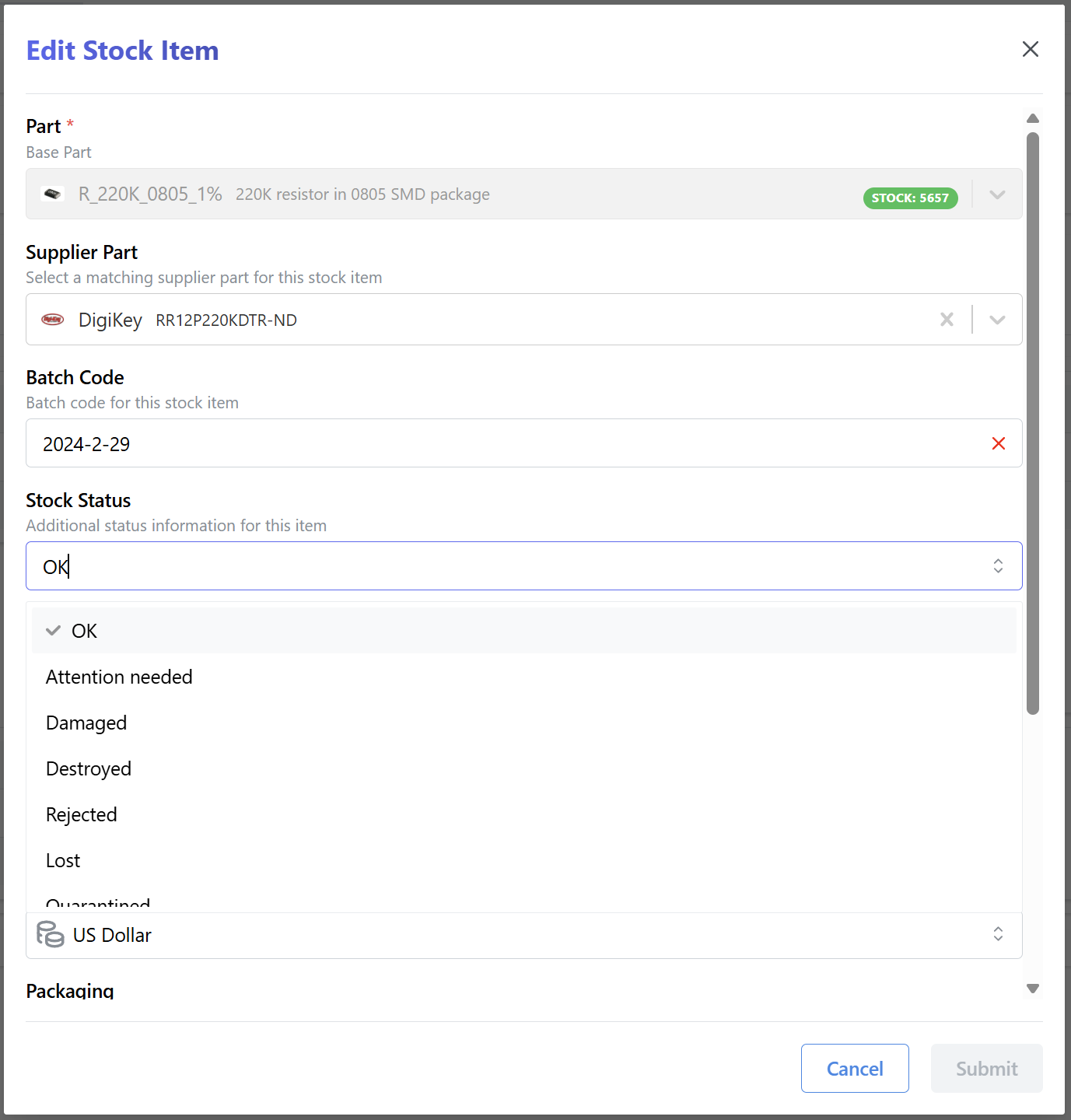Viewport: 1071px width, 1120px height.
Task: Open the US Dollar currency selector
Action: (997, 935)
